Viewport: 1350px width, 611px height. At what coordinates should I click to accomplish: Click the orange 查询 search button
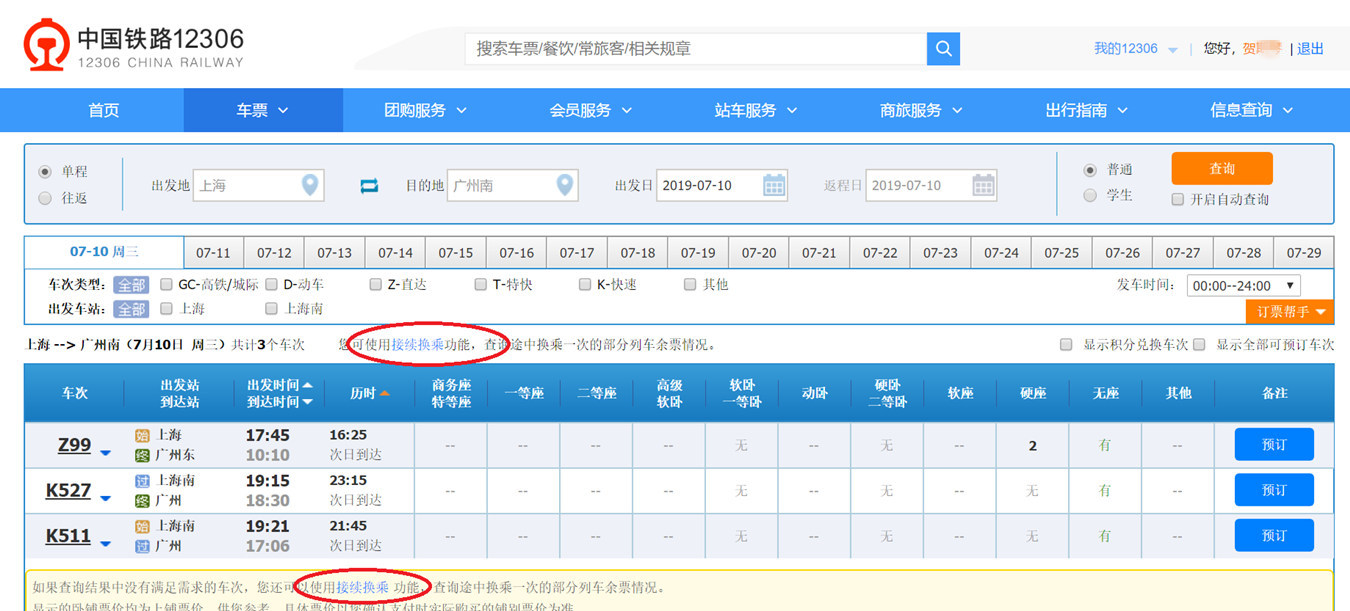pos(1221,168)
